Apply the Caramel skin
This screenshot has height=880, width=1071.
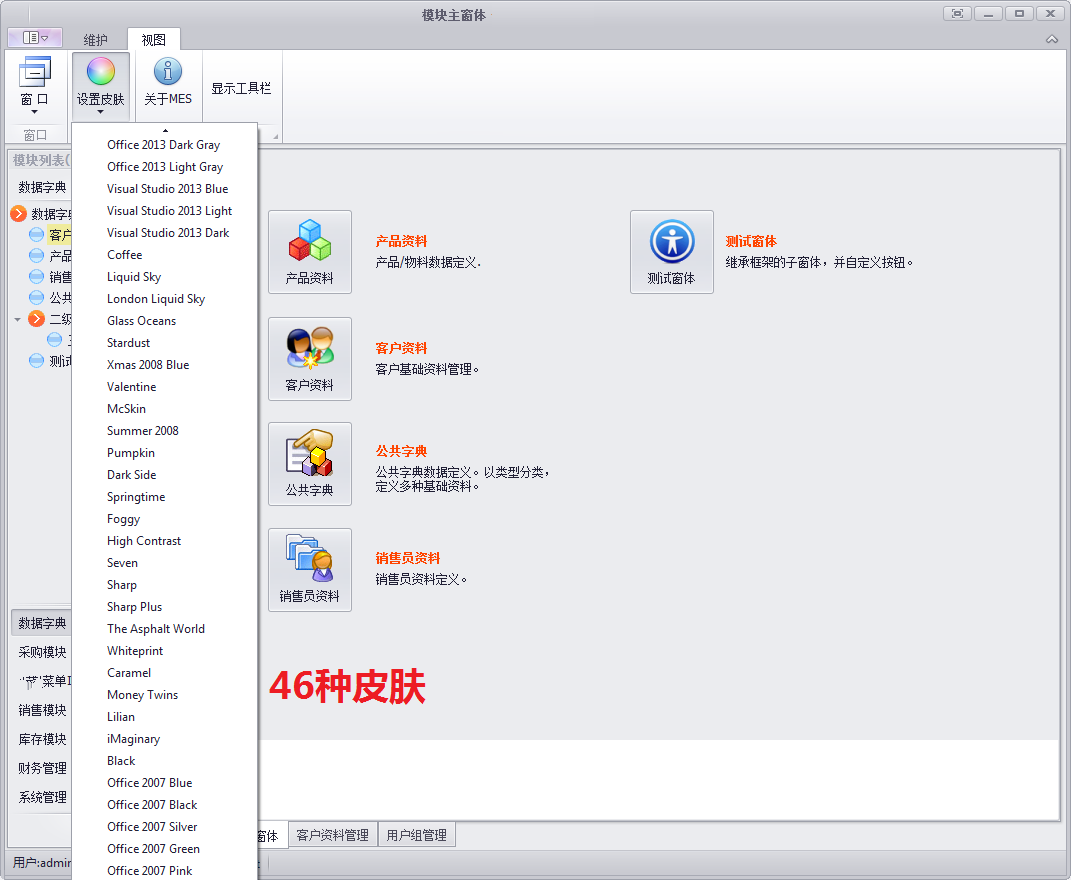point(164,673)
